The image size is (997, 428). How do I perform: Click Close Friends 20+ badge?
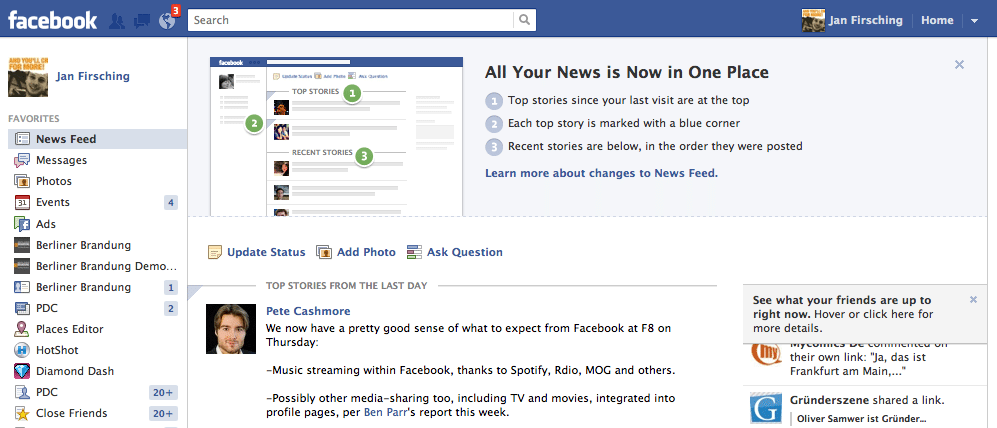(163, 413)
